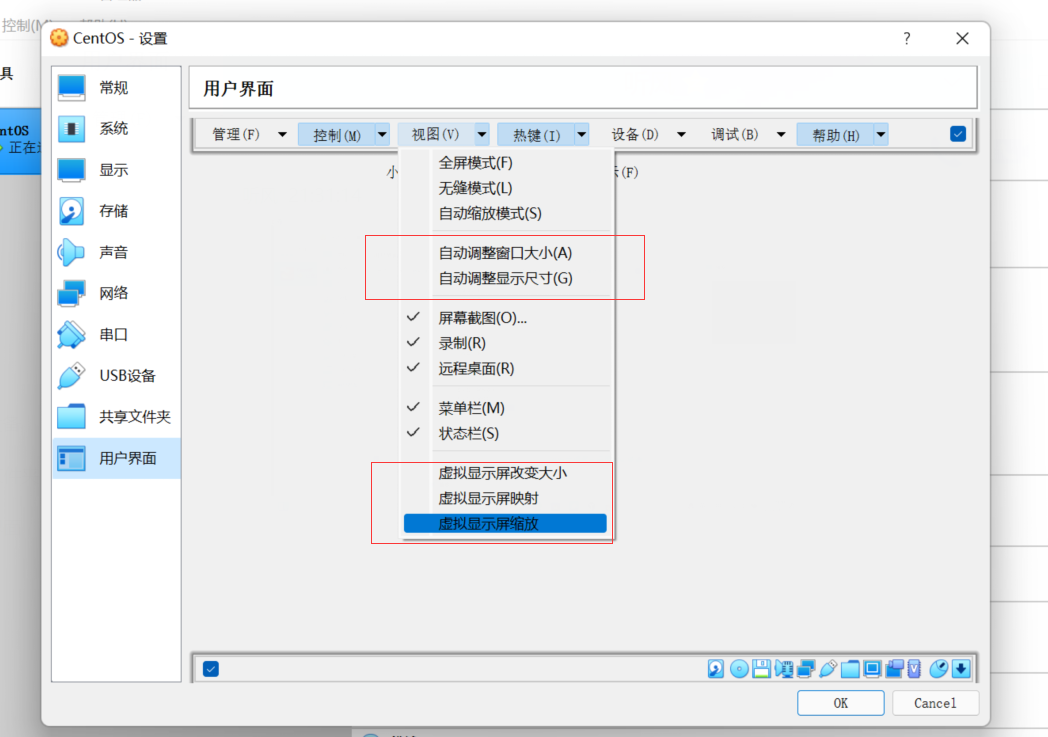This screenshot has width=1048, height=737.
Task: Select highlighted 虚拟显示屏缩放 menu entry
Action: tap(505, 524)
